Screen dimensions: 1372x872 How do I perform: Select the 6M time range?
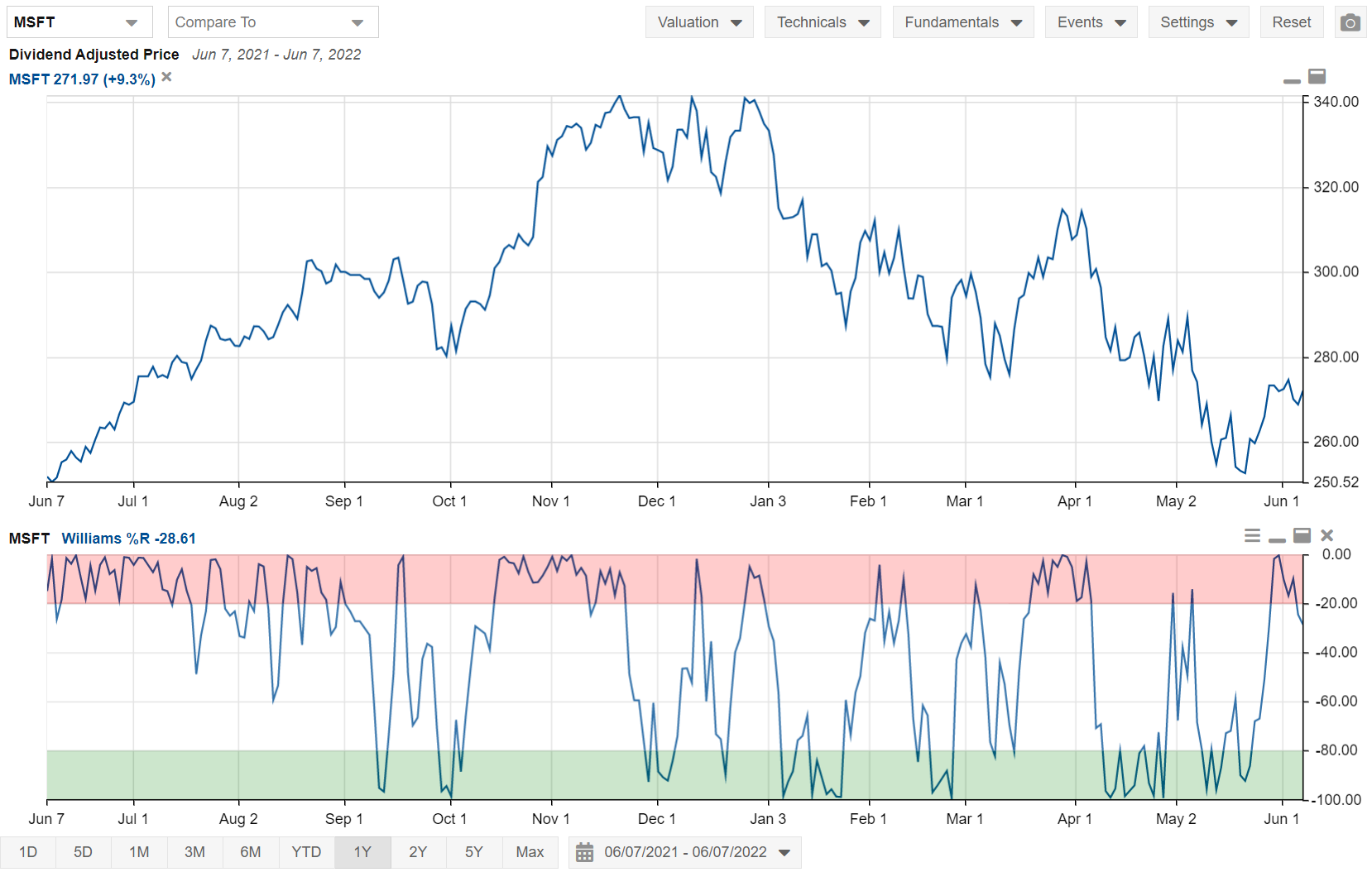point(251,852)
